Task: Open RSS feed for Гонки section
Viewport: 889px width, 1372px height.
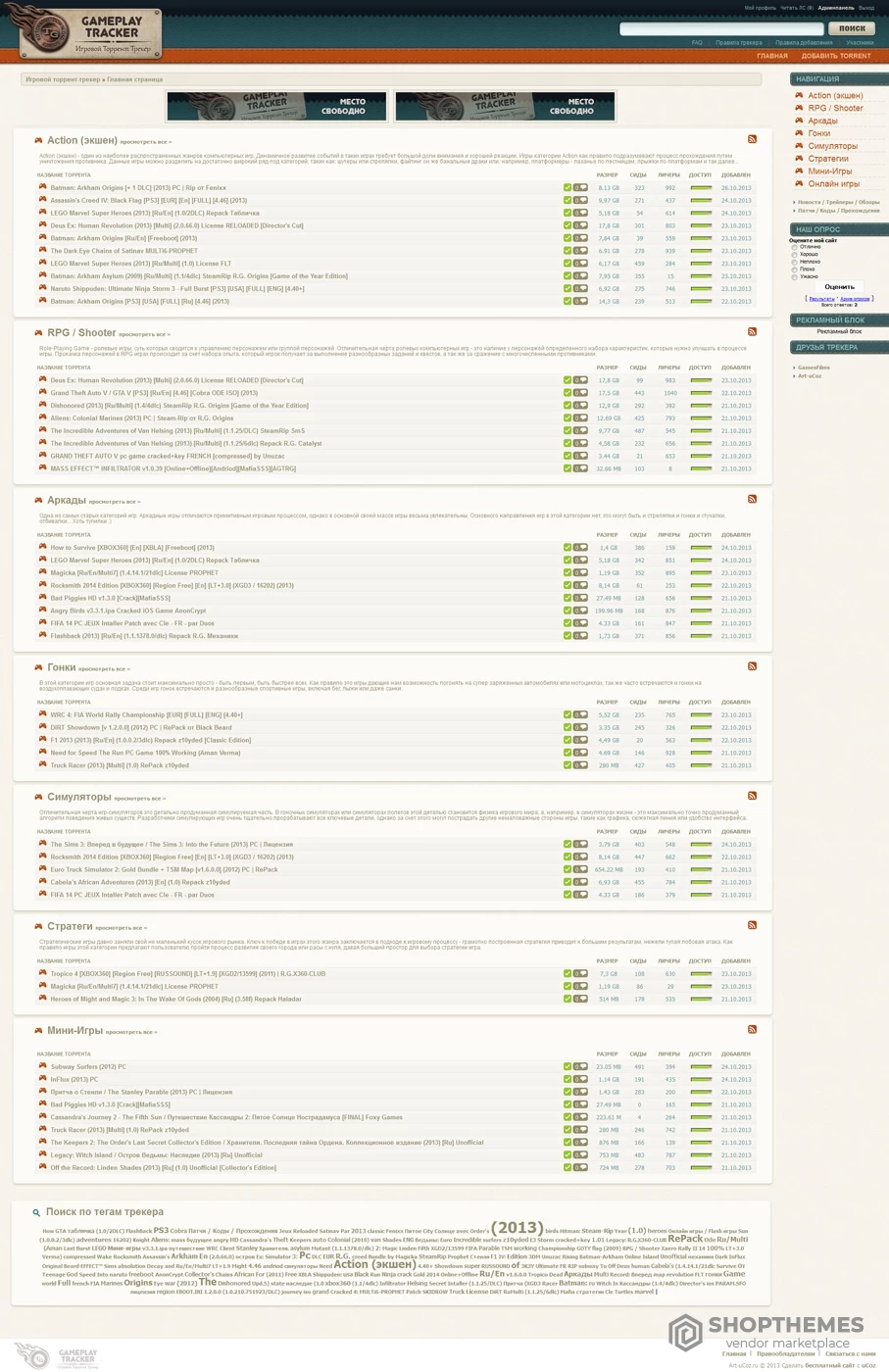Action: 752,666
